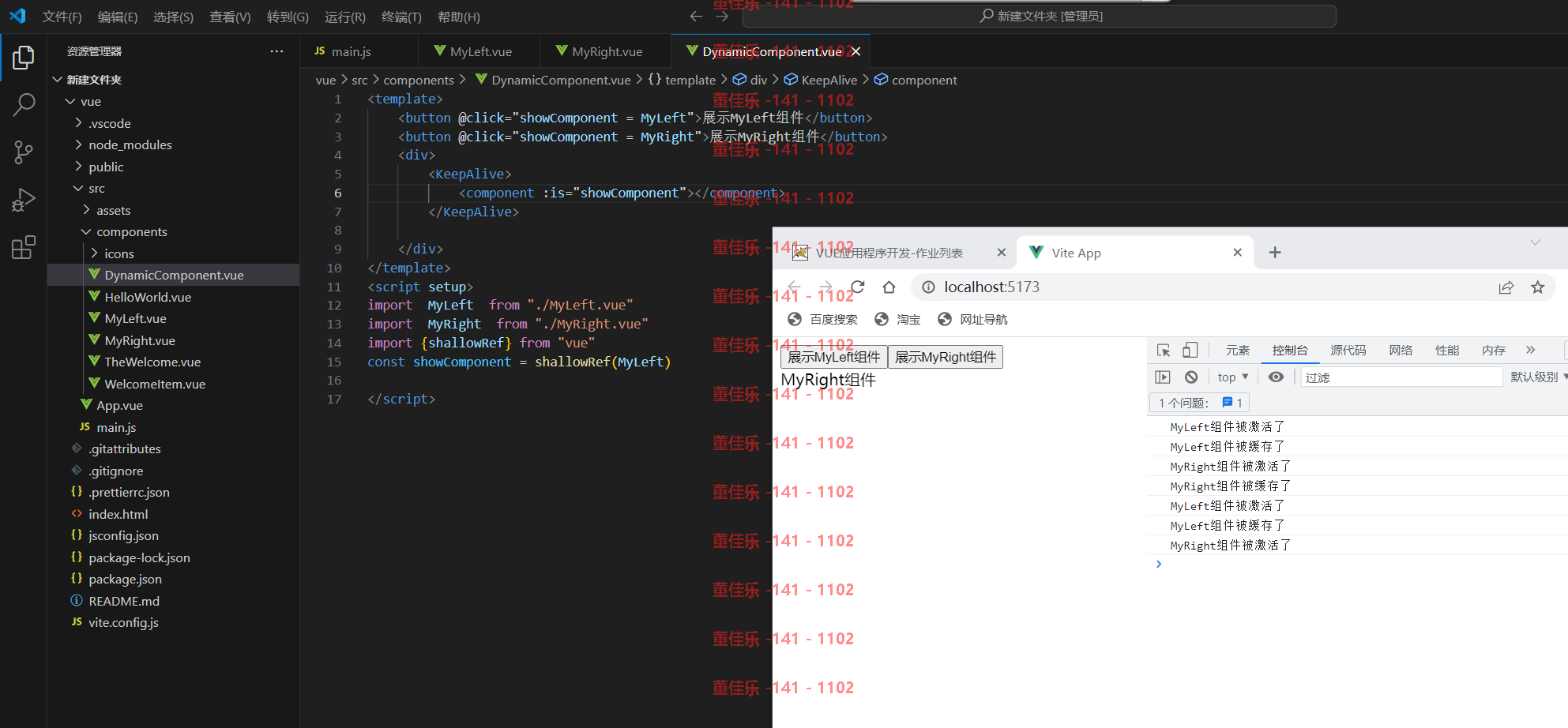Screen dimensions: 1568x728
Task: Open the top JavaScript context dropdown
Action: [1233, 377]
